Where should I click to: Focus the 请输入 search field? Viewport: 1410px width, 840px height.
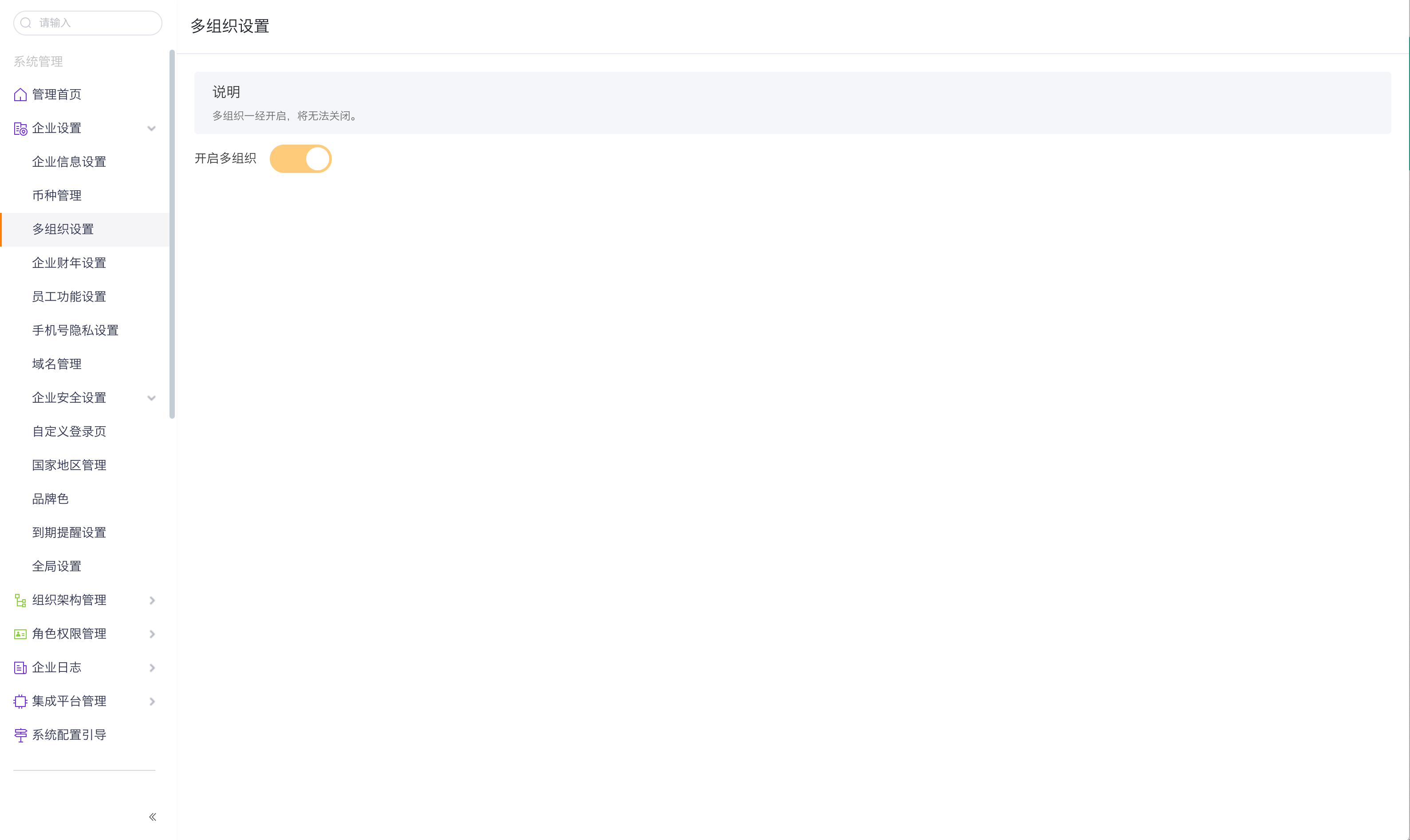(88, 23)
